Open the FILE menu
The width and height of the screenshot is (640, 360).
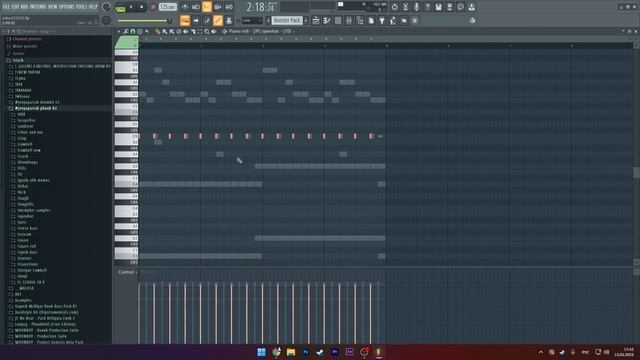coord(7,7)
